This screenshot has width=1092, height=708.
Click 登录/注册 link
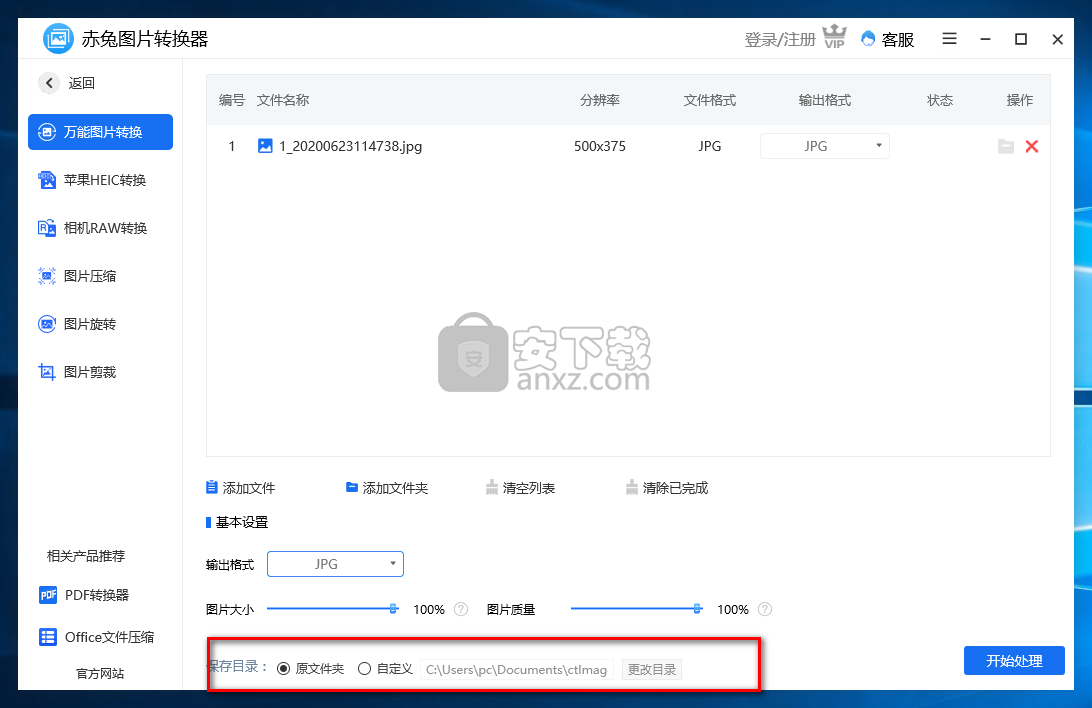pyautogui.click(x=779, y=40)
